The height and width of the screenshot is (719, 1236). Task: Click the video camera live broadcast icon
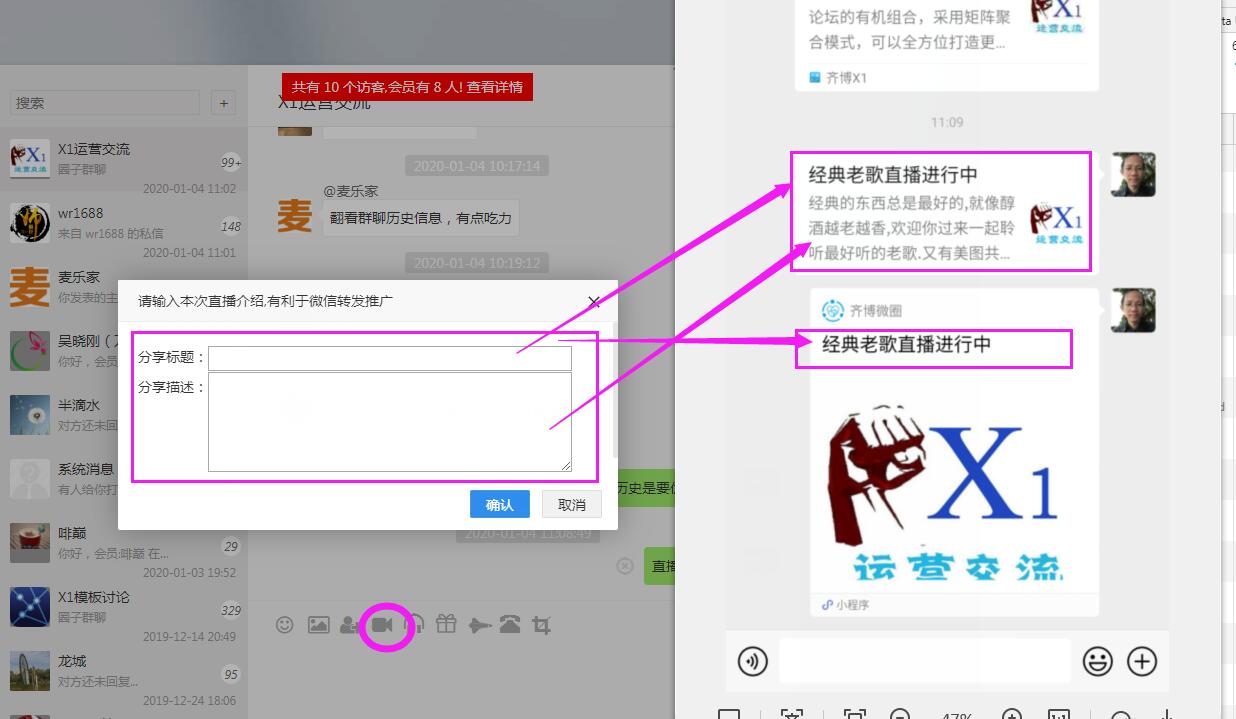tap(382, 625)
